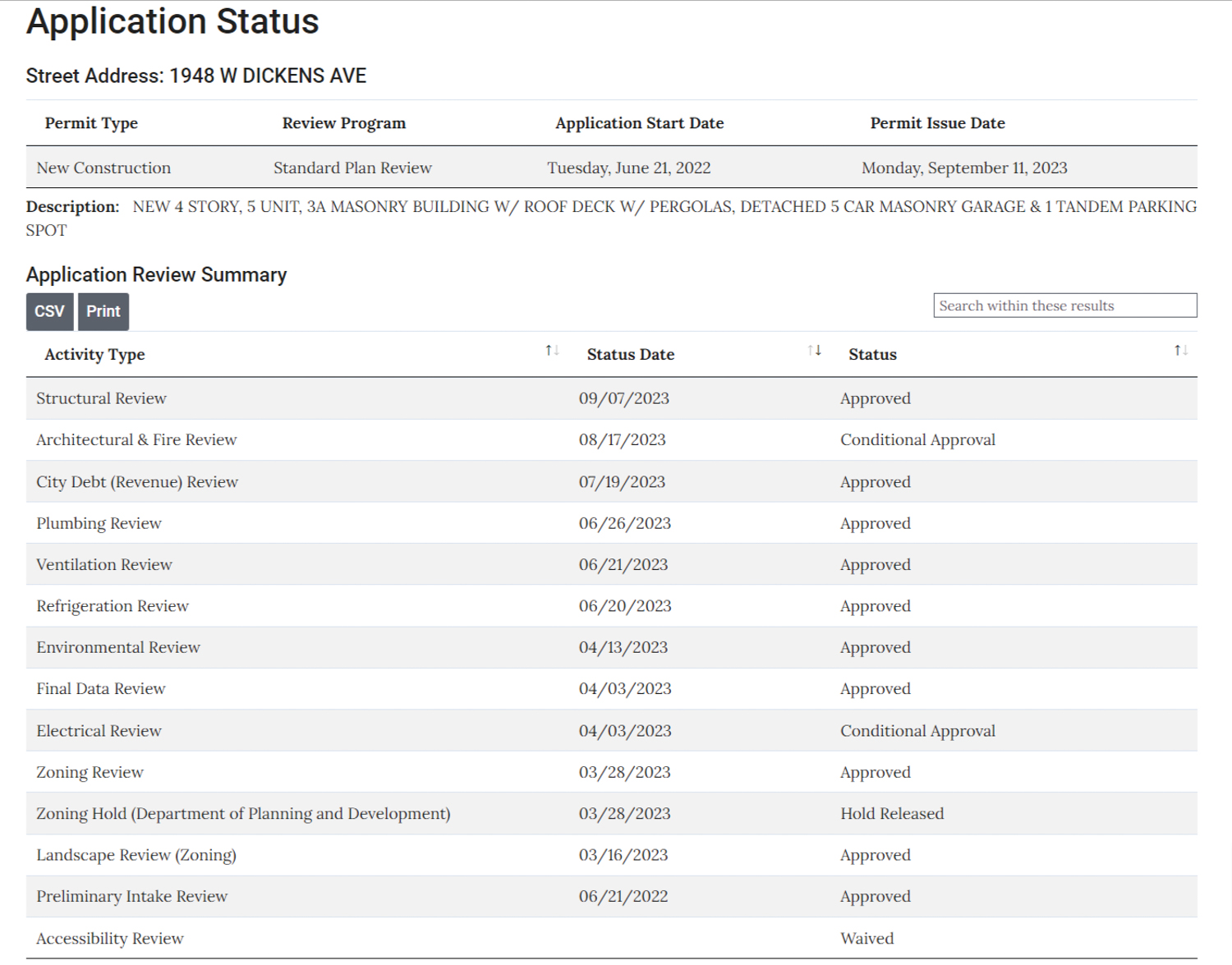Click the Waived status
The image size is (1232, 965).
[867, 939]
